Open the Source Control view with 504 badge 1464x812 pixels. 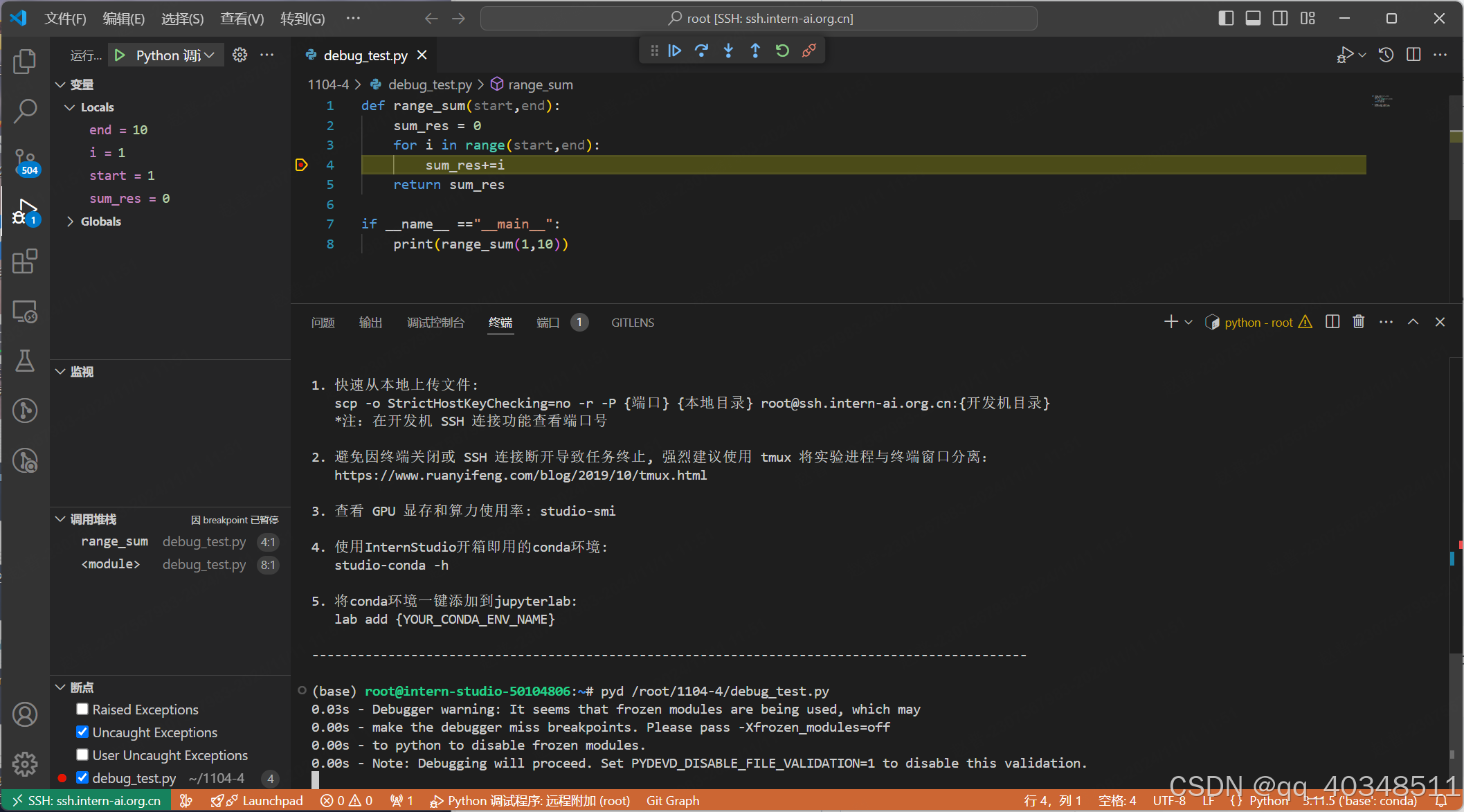click(x=25, y=161)
